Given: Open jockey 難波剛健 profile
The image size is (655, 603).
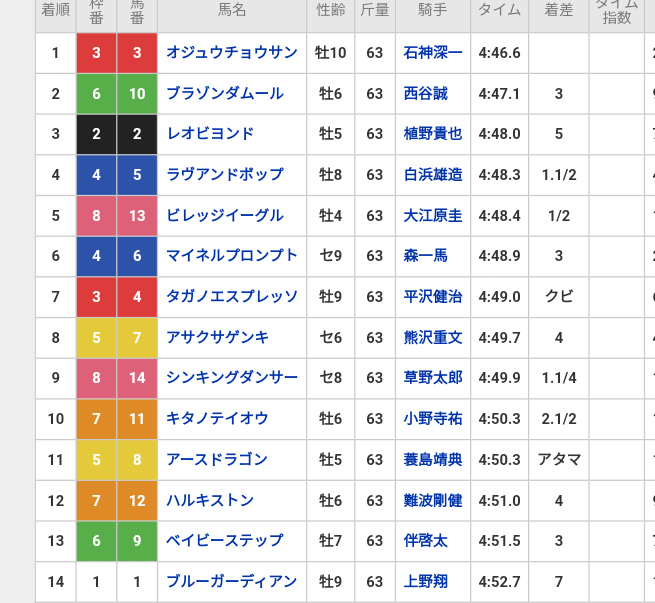Looking at the screenshot, I should (433, 500).
